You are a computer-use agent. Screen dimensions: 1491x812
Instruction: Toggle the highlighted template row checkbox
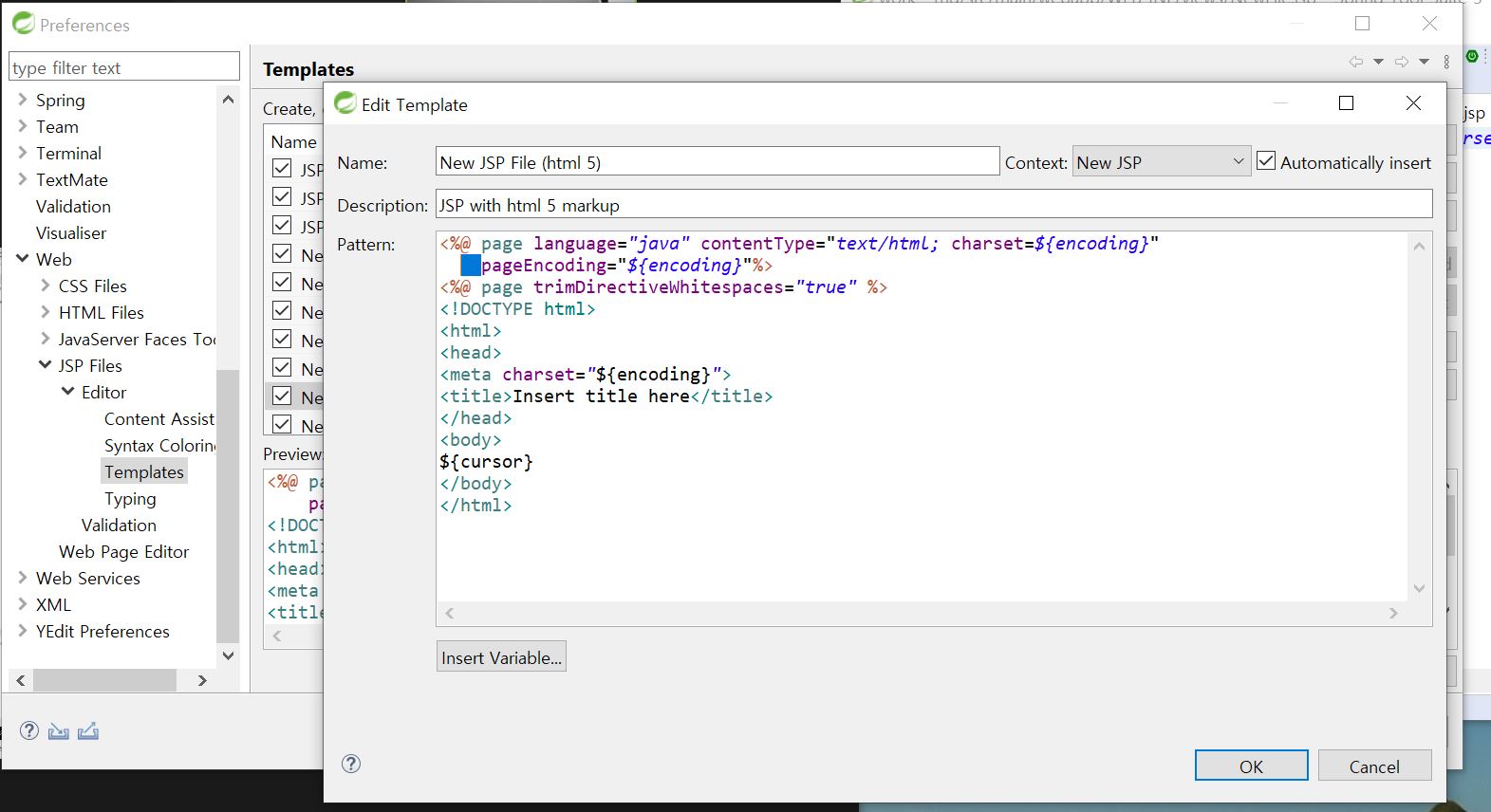282,396
